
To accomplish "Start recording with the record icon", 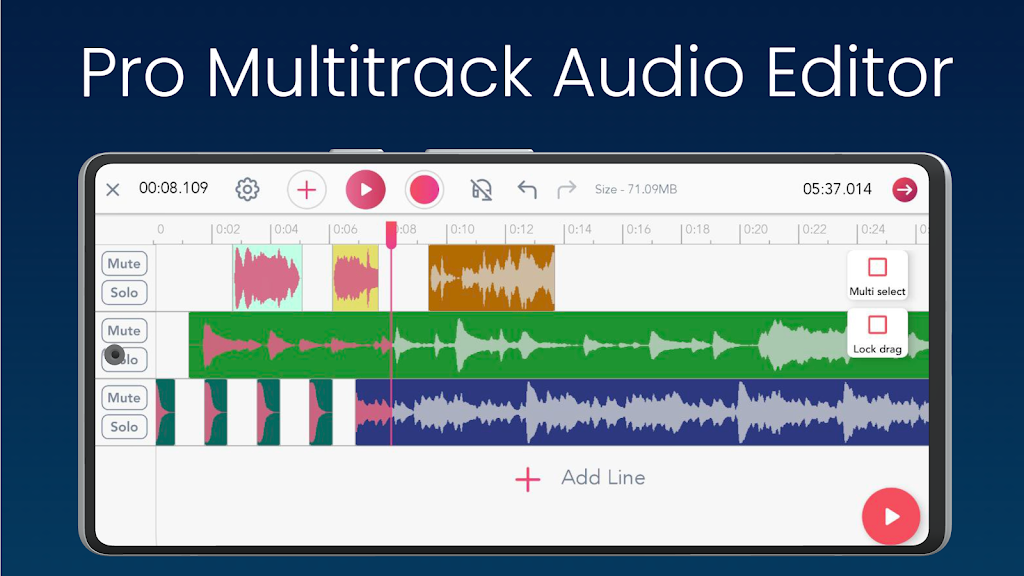I will coord(424,190).
